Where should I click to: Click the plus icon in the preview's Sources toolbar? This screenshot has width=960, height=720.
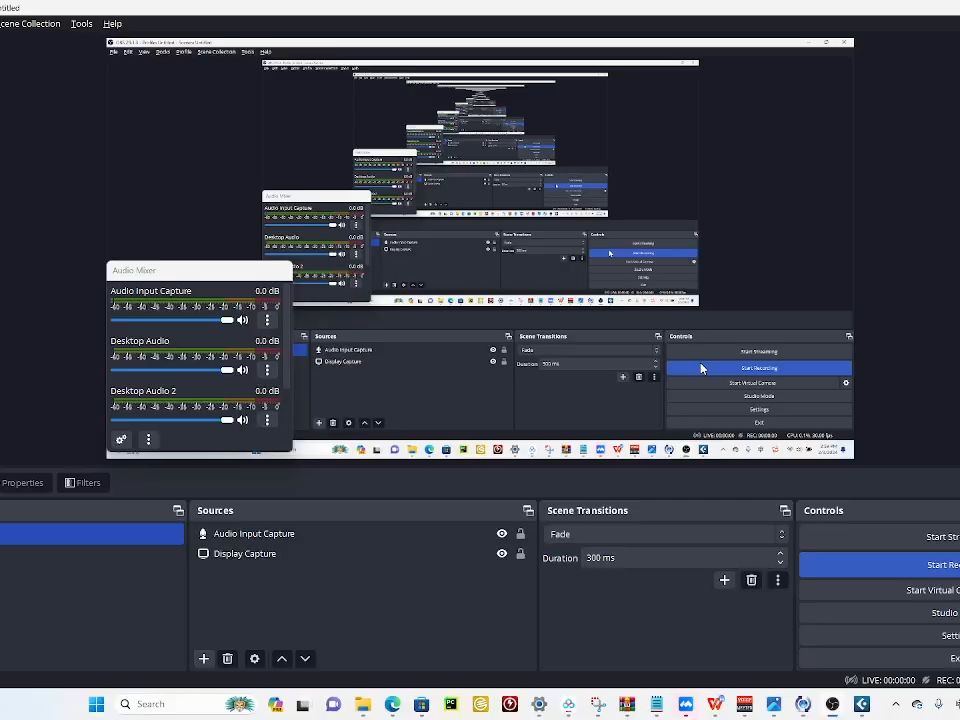pyautogui.click(x=319, y=423)
